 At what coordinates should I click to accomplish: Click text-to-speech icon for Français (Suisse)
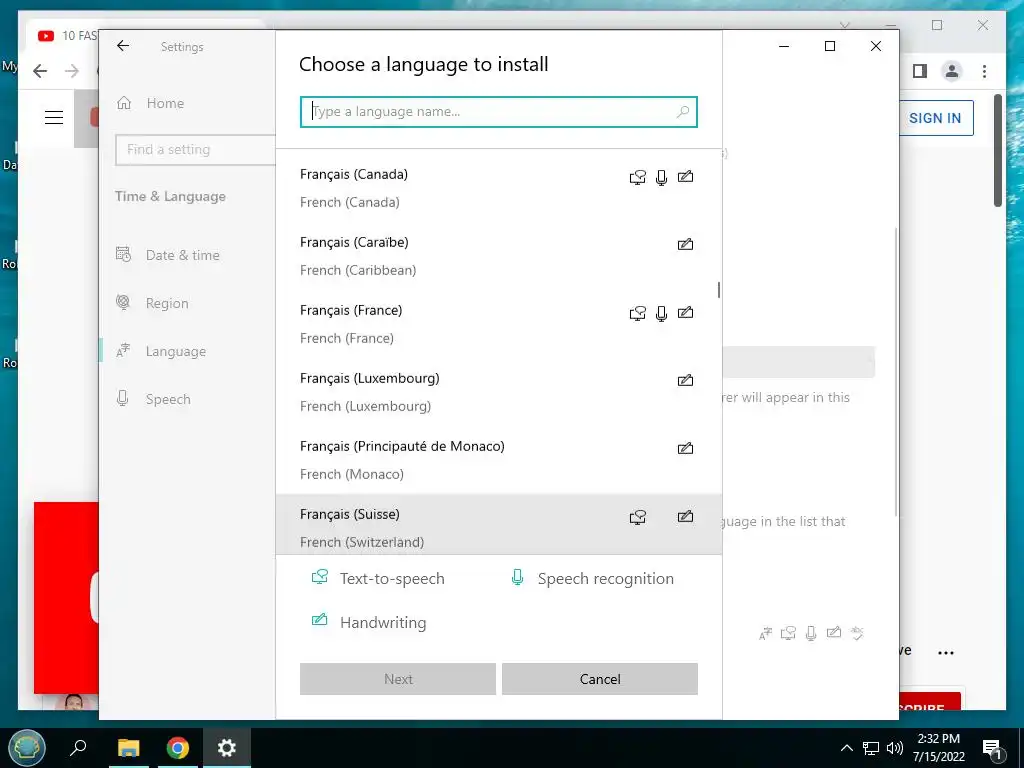coord(637,517)
